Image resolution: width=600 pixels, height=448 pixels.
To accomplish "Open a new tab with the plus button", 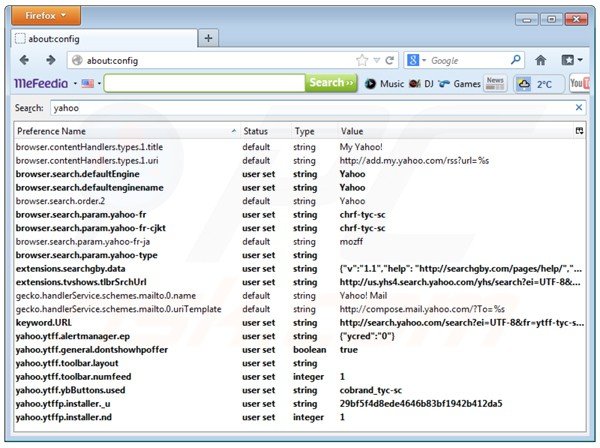I will tap(208, 38).
